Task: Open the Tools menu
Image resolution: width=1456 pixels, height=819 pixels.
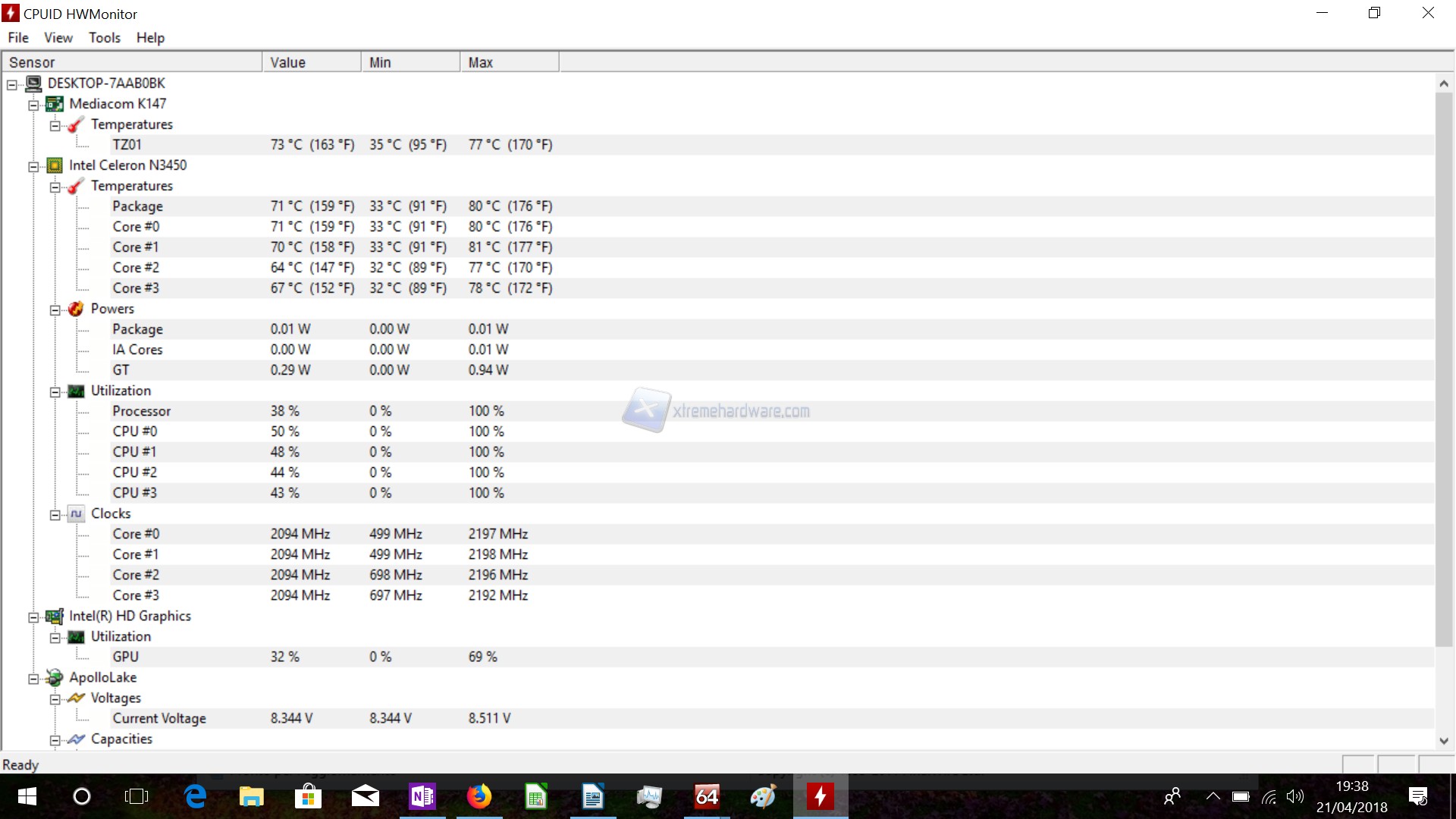Action: [105, 38]
